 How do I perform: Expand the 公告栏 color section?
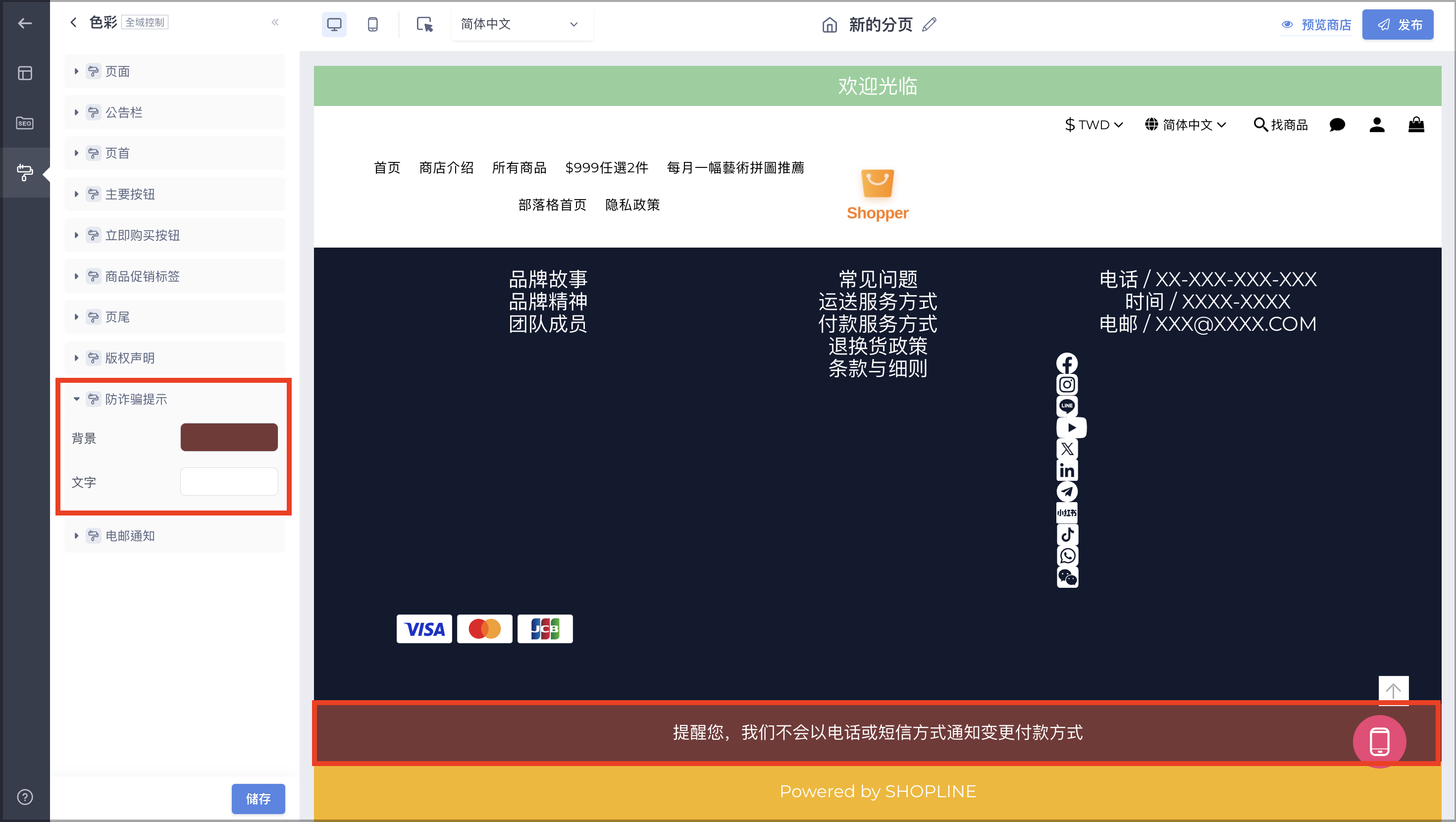(175, 112)
